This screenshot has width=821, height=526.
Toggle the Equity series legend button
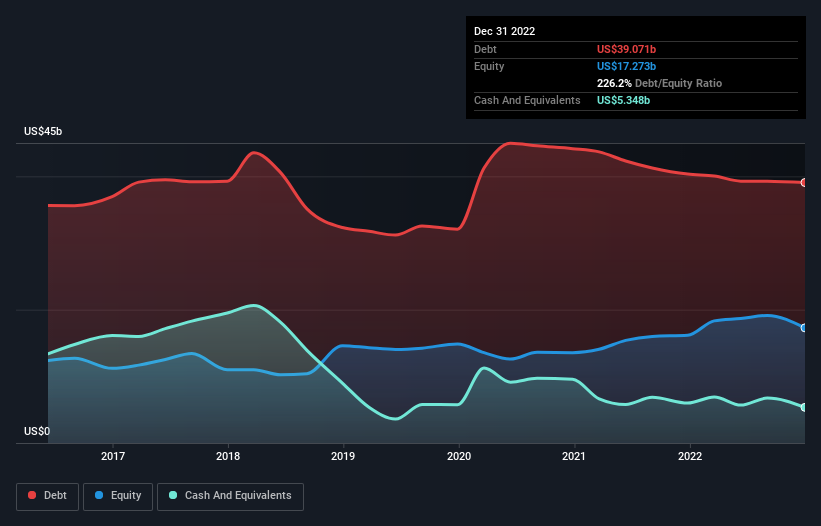pyautogui.click(x=118, y=496)
